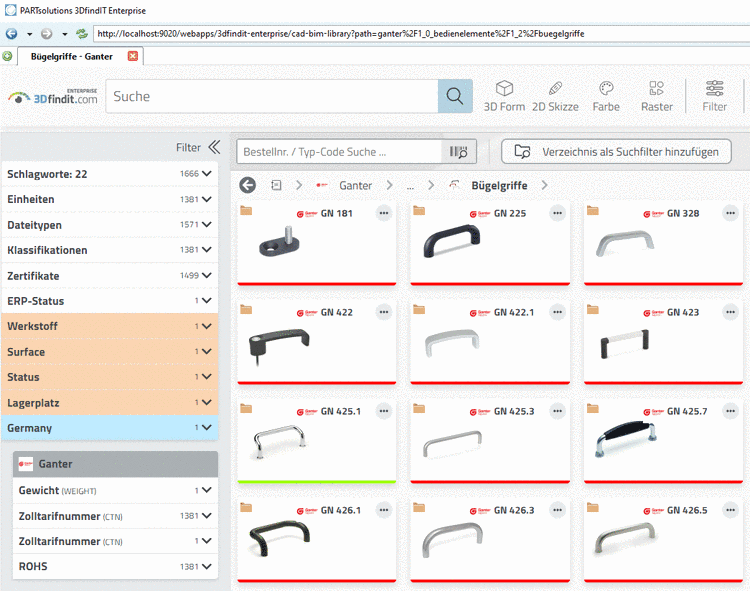The width and height of the screenshot is (750, 591).
Task: Click the browser forward arrow button
Action: coord(46,33)
